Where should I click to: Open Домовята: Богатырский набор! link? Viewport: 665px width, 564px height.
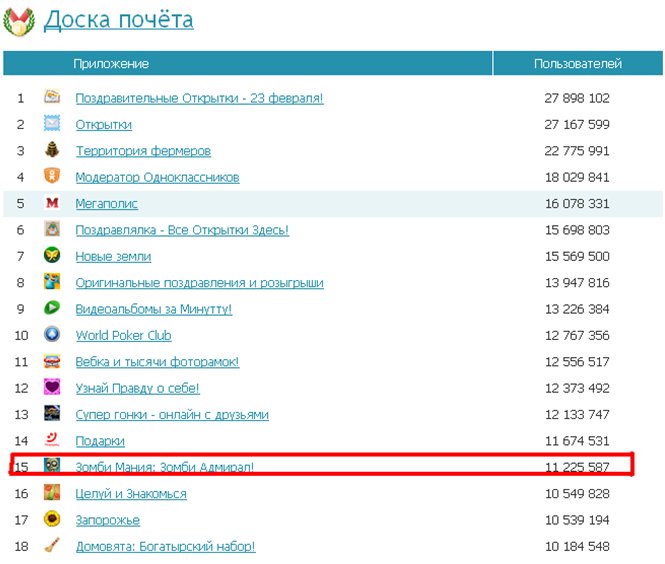click(165, 547)
